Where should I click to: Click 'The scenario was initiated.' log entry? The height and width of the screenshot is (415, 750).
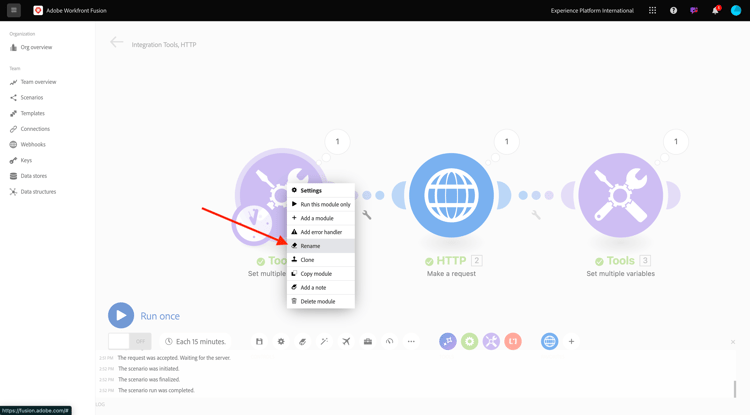click(149, 369)
